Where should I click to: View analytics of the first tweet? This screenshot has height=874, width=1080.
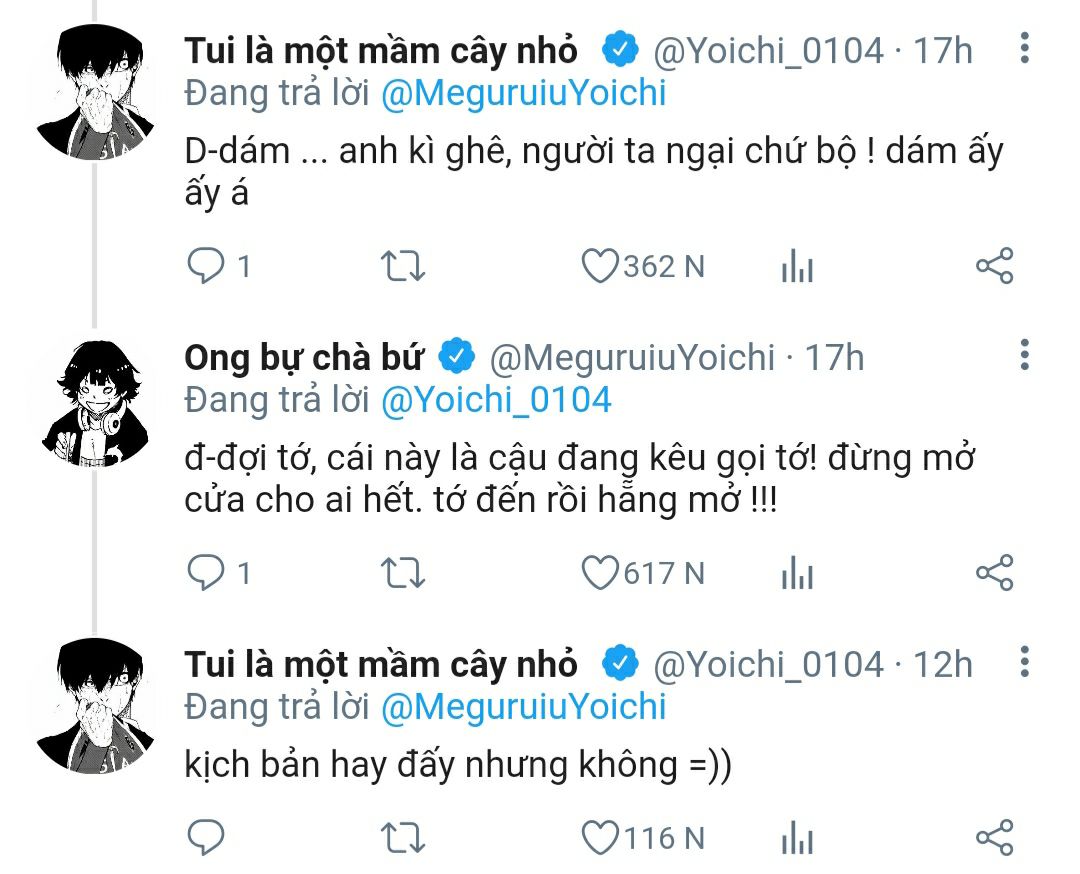pos(797,266)
